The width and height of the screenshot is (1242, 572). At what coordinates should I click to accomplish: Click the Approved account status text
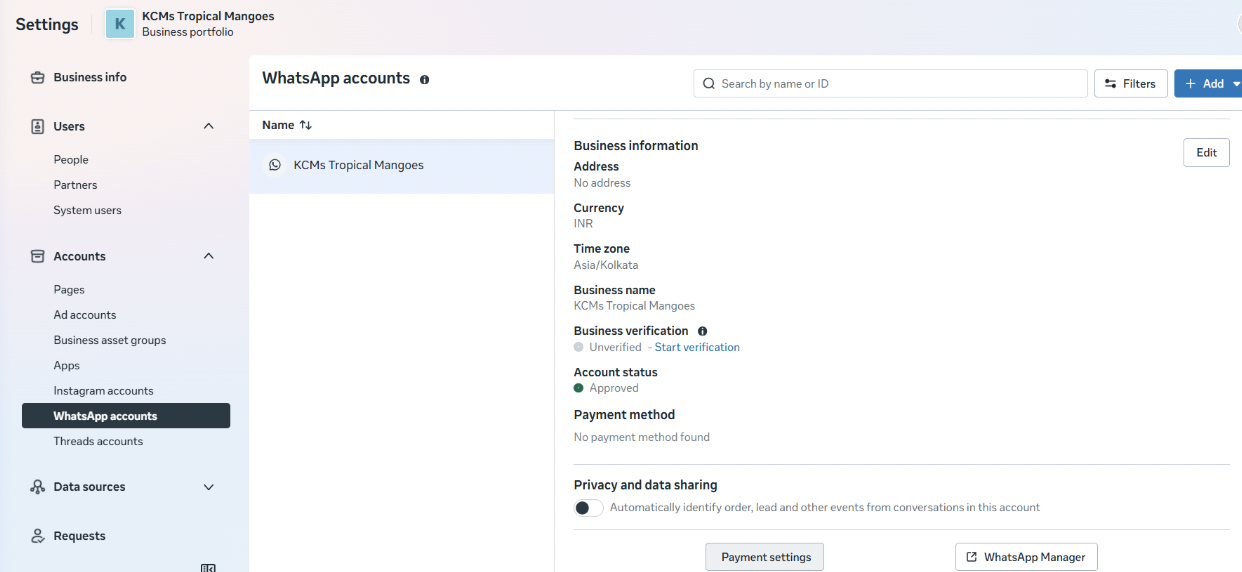pyautogui.click(x=614, y=388)
